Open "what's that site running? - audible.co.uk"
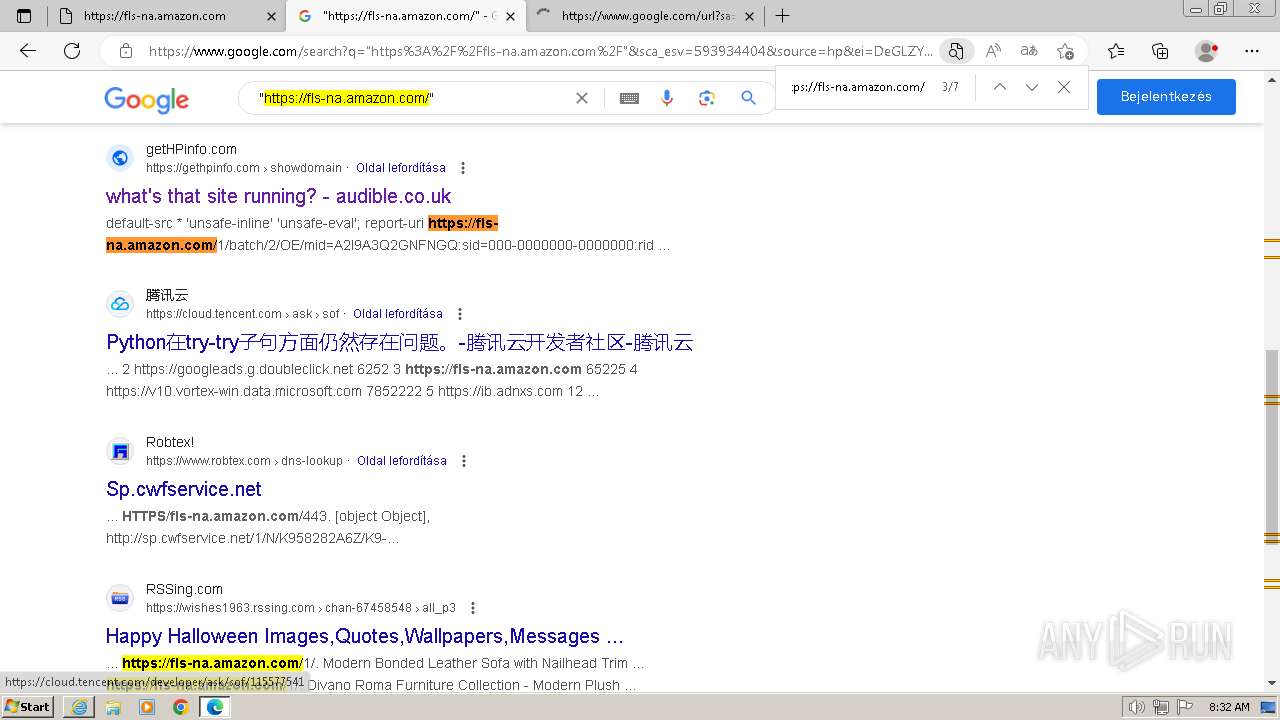Viewport: 1280px width, 720px height. [x=278, y=196]
